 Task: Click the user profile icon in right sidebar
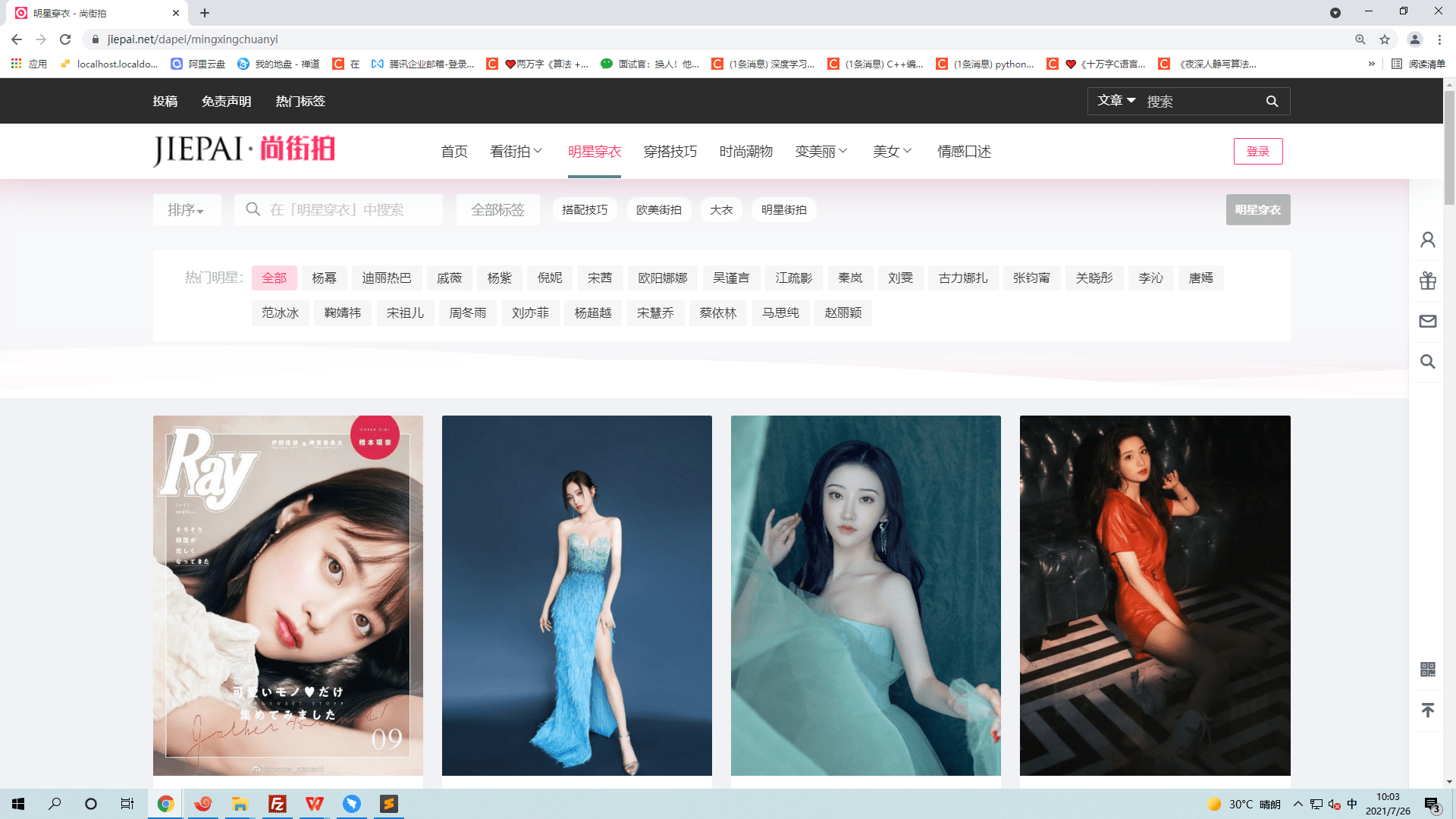click(x=1428, y=240)
